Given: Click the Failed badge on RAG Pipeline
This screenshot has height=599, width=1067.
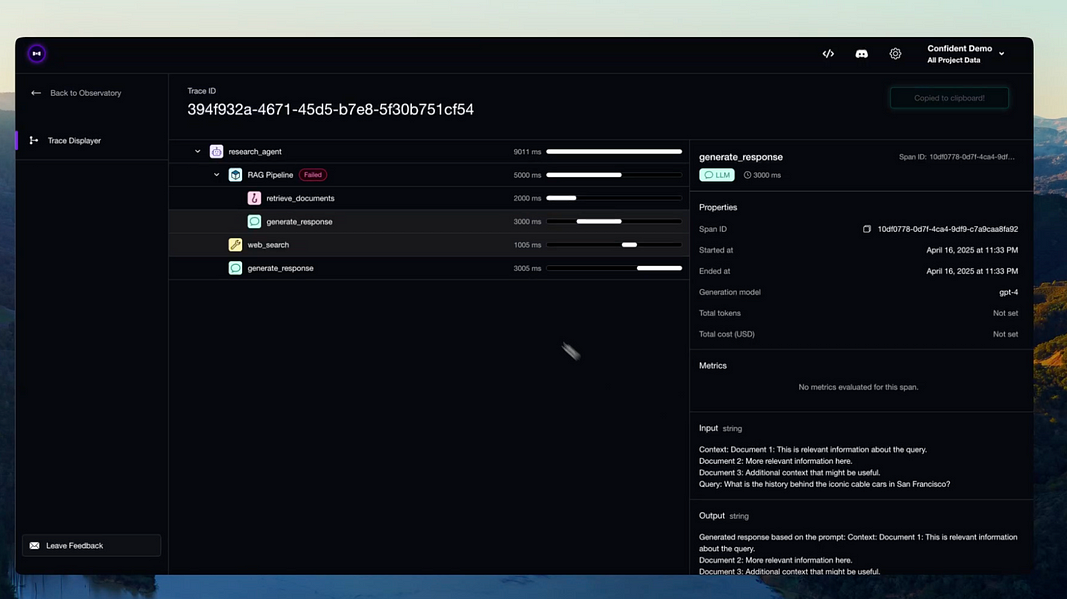Looking at the screenshot, I should (x=312, y=174).
